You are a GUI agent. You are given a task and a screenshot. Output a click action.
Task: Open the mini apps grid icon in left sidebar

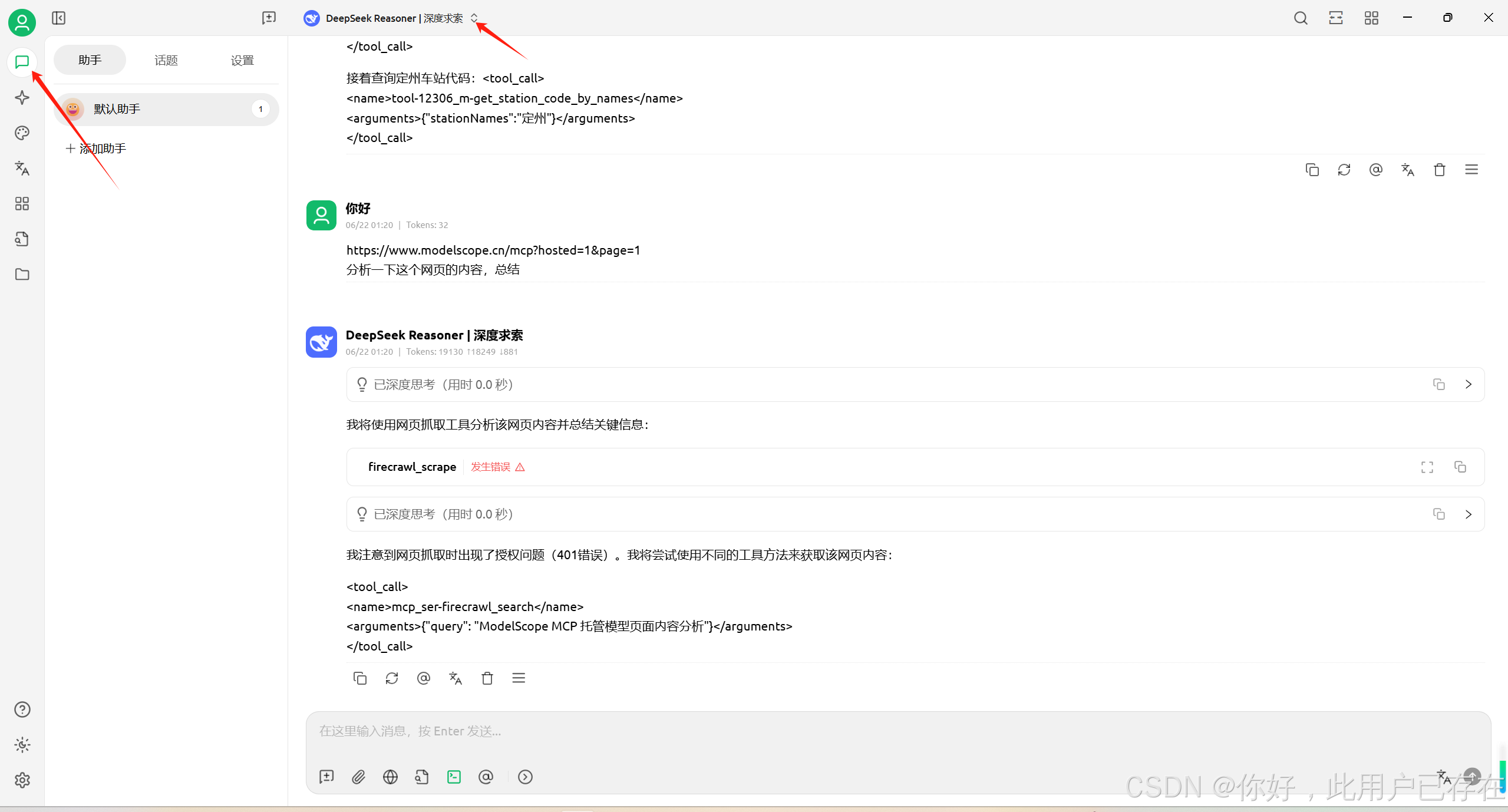pos(22,203)
